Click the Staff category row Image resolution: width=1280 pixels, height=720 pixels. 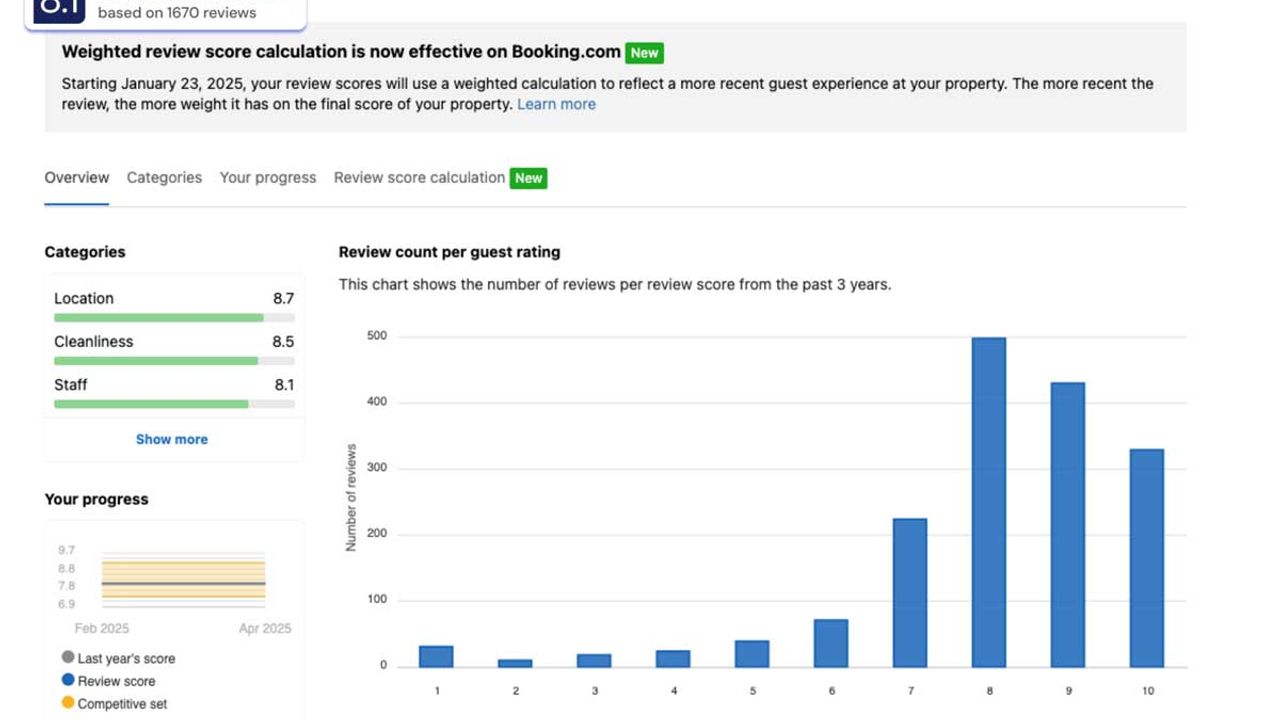click(174, 385)
